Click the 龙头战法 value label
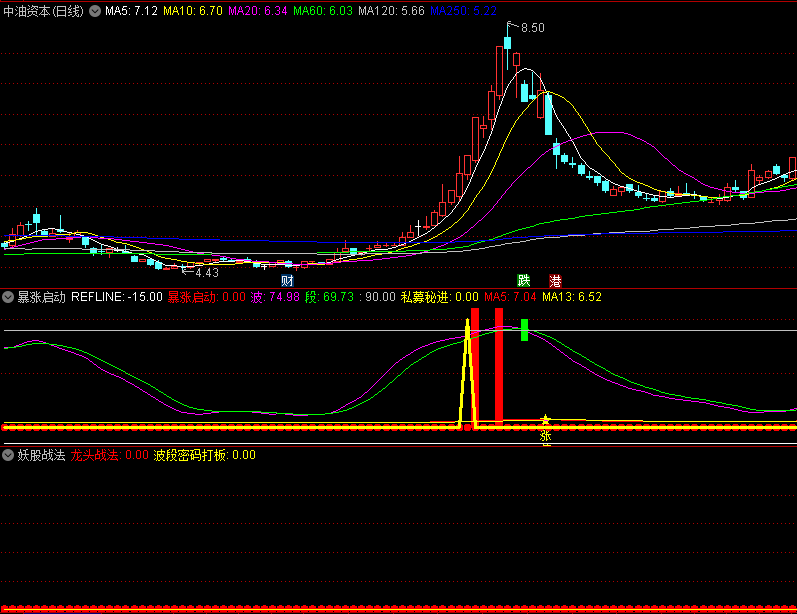The width and height of the screenshot is (797, 614). (x=108, y=455)
